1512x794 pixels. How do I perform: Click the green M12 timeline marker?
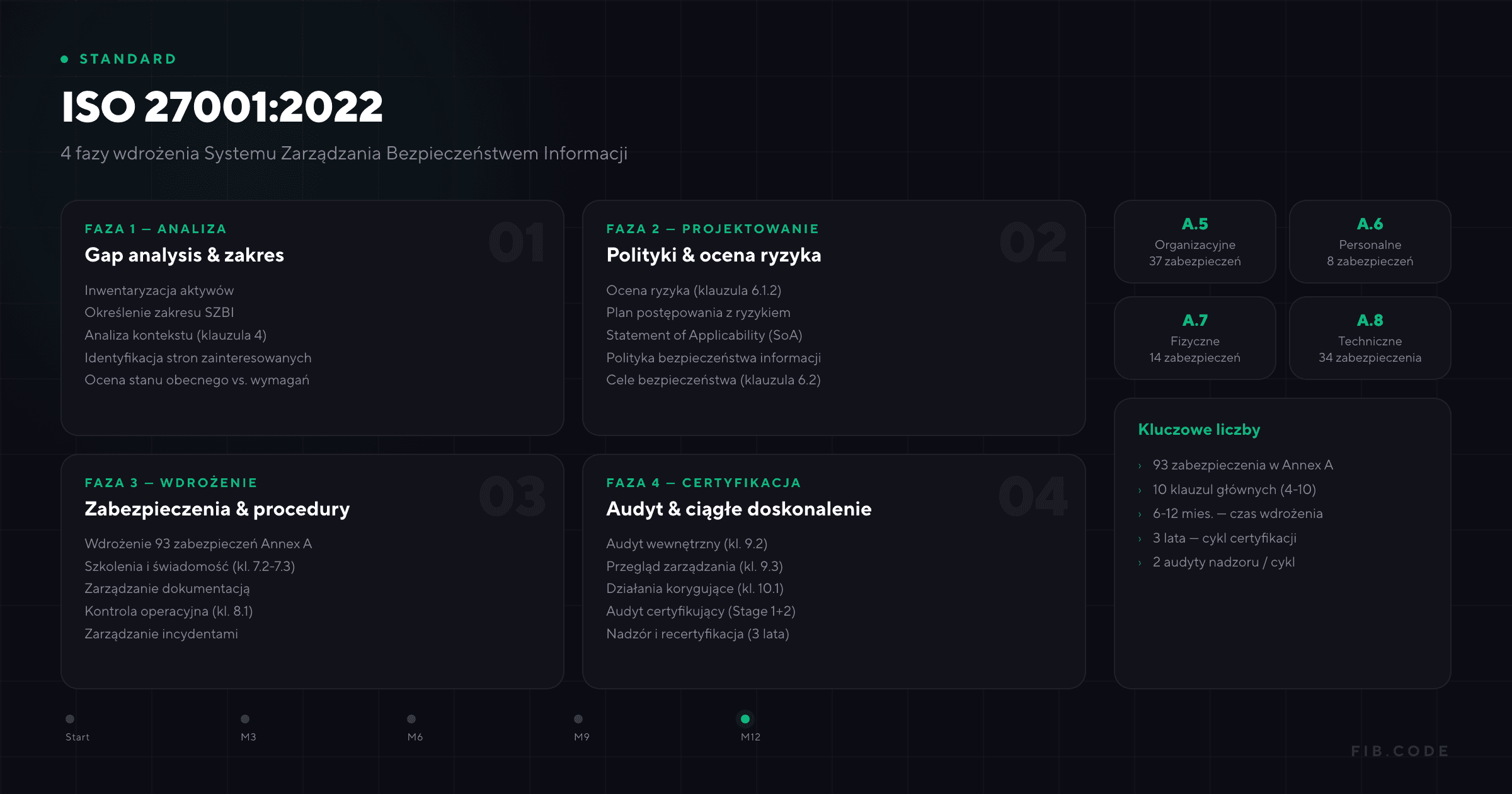click(x=745, y=719)
